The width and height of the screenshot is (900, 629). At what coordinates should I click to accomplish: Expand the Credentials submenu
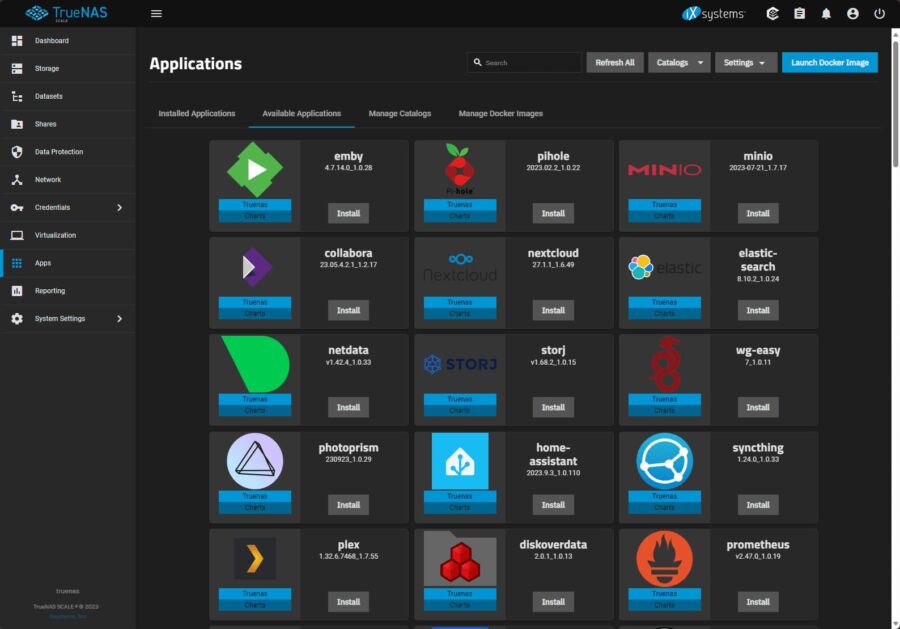[68, 207]
